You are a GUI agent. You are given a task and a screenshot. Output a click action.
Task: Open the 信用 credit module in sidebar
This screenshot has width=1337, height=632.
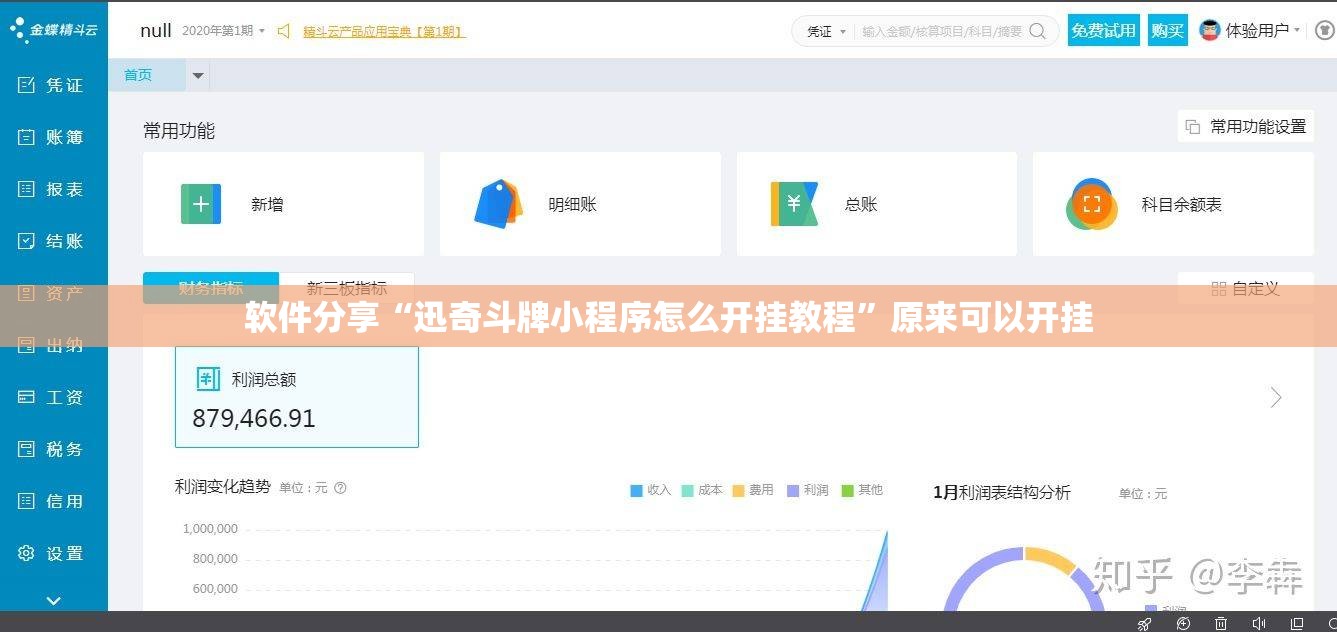(52, 501)
